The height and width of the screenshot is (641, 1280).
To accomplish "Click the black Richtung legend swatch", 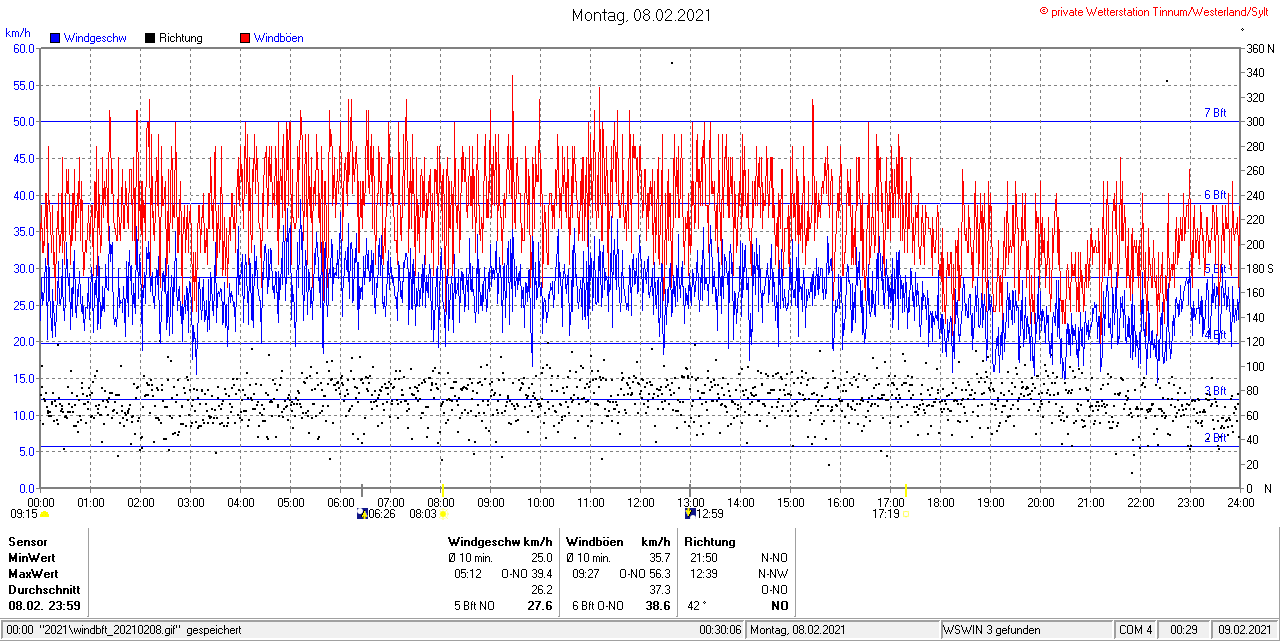I will (150, 38).
